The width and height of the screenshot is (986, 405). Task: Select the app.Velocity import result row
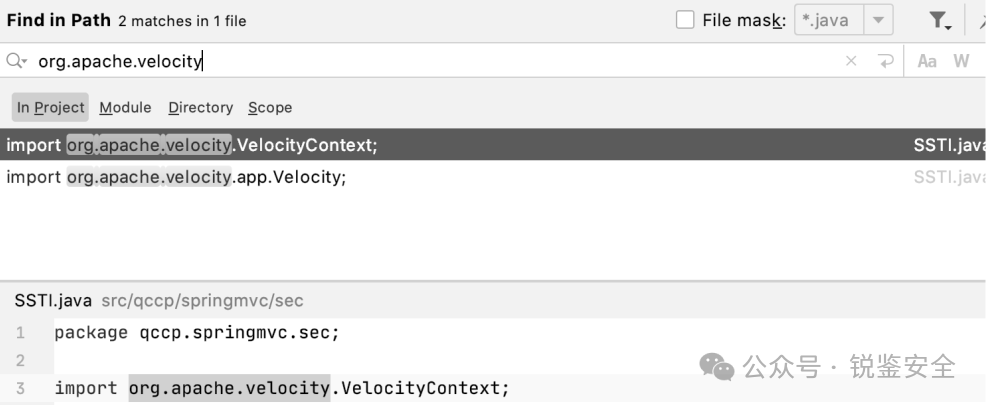click(493, 177)
